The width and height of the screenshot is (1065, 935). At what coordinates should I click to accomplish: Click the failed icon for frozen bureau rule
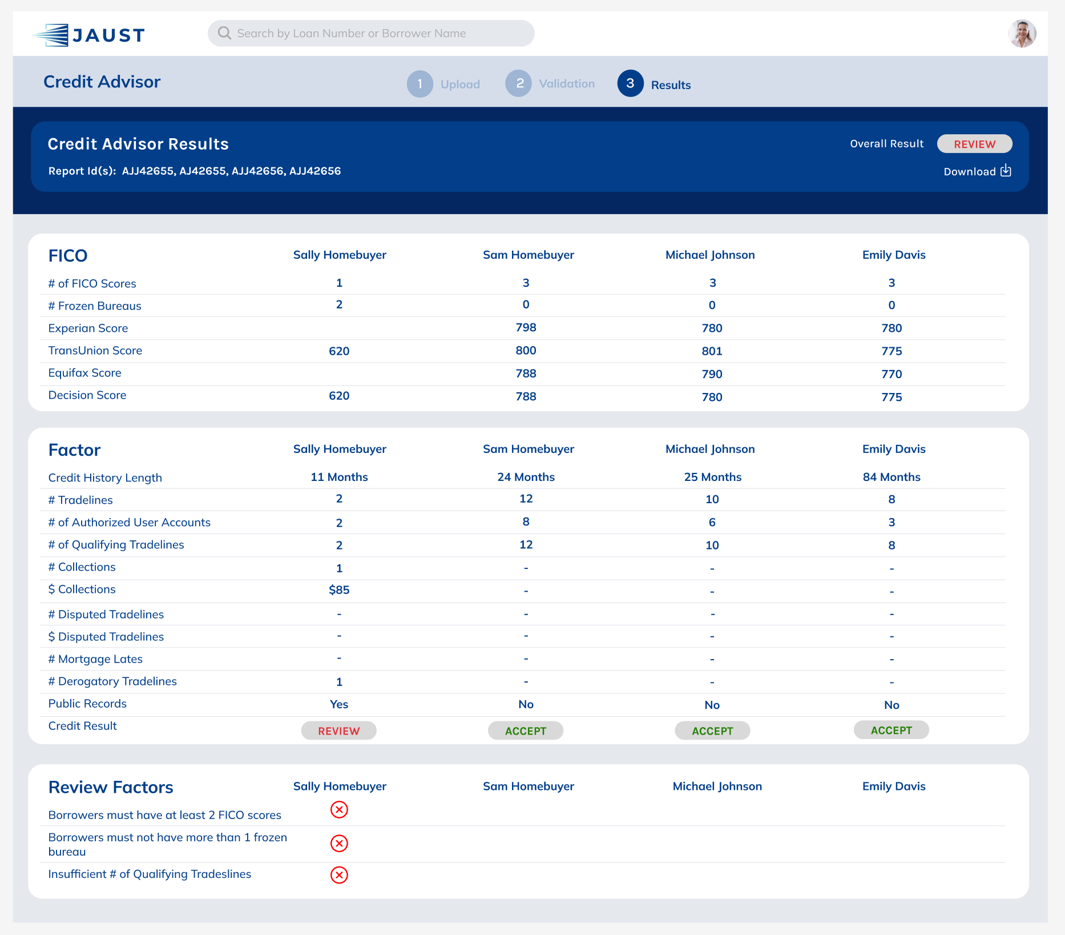tap(339, 843)
